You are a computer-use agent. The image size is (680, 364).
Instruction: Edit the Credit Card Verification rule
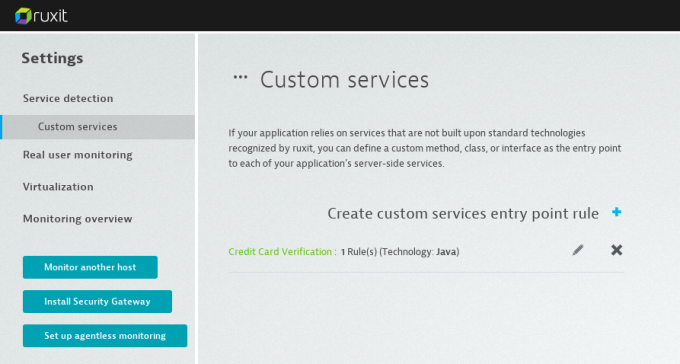click(578, 250)
